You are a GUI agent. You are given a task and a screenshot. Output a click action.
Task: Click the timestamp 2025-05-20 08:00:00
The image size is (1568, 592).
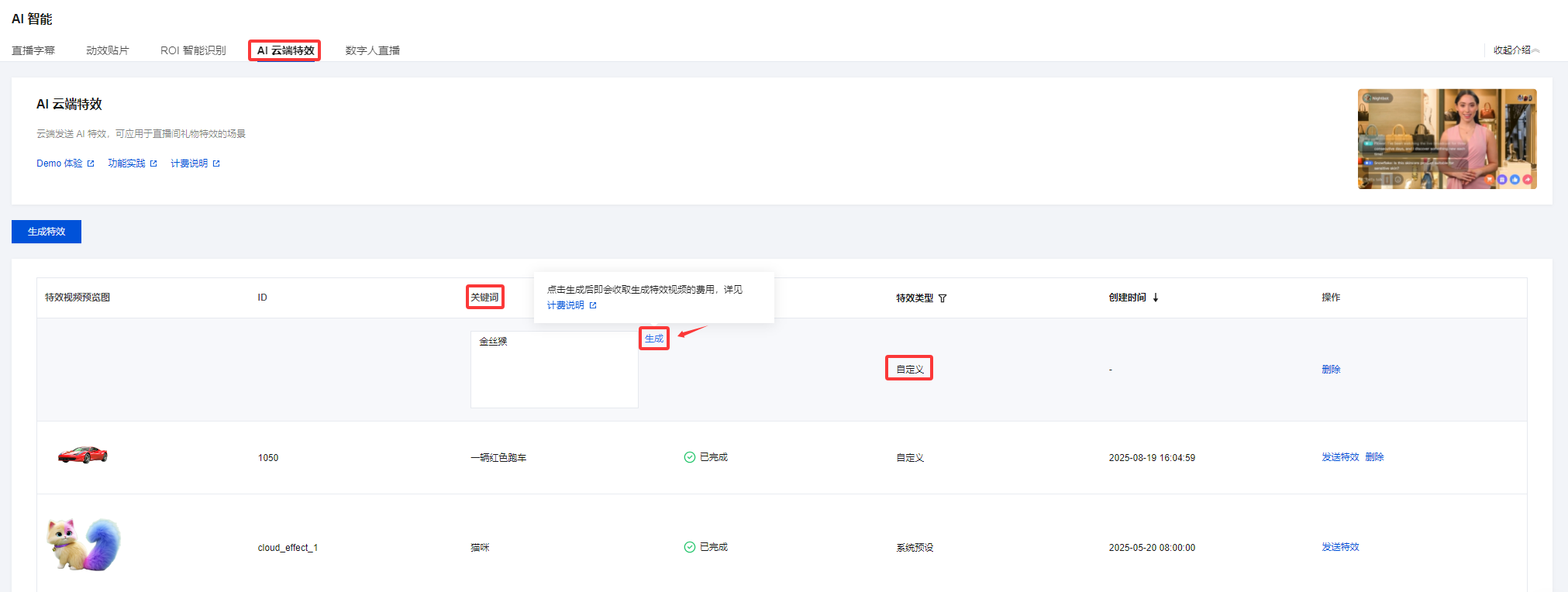coord(1152,548)
